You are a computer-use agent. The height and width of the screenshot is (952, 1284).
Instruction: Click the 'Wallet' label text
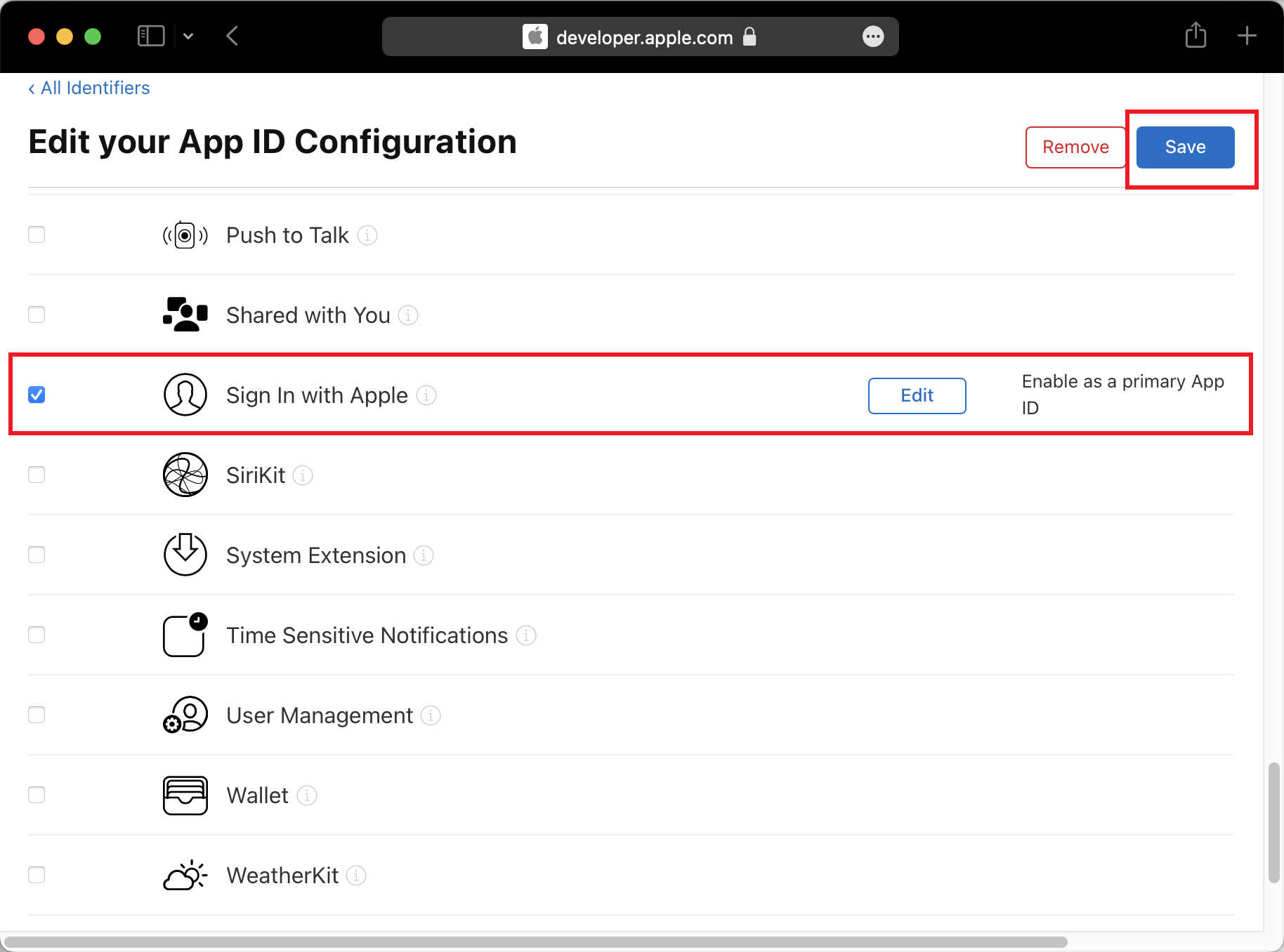pyautogui.click(x=257, y=795)
